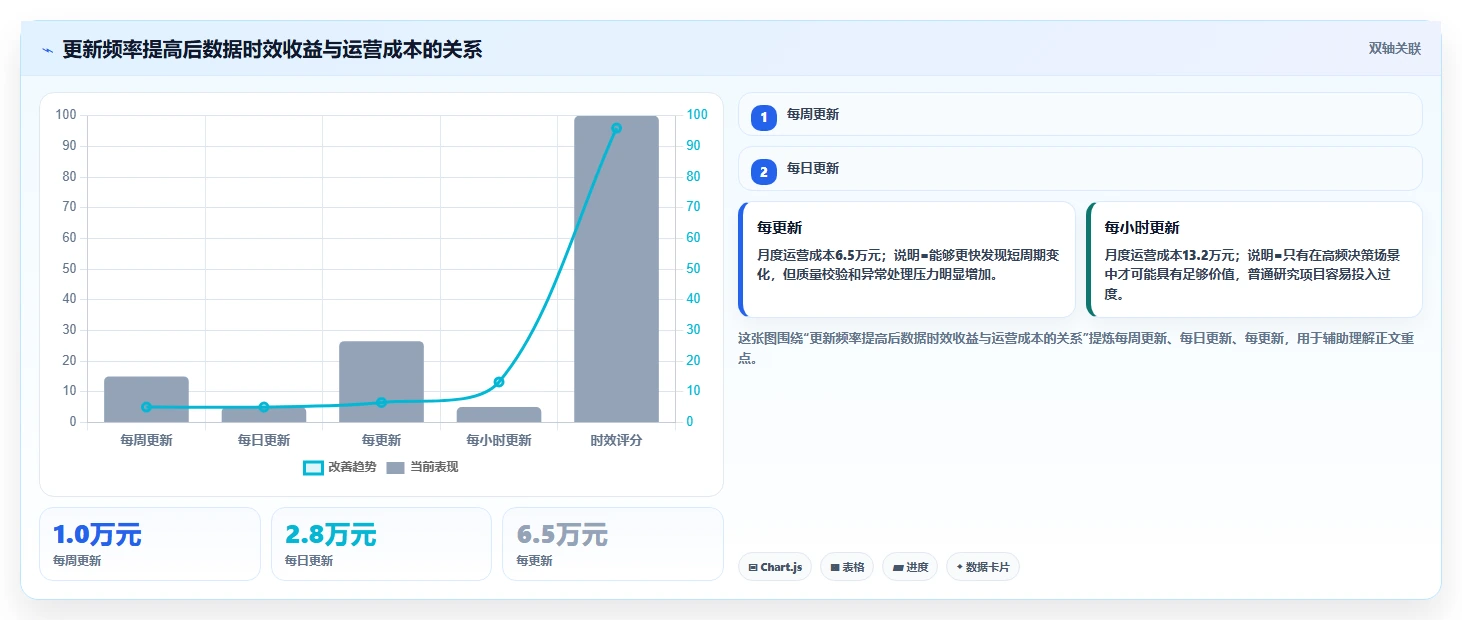Select the numbered badge 1 for 每周更新
The image size is (1462, 620).
click(x=764, y=118)
